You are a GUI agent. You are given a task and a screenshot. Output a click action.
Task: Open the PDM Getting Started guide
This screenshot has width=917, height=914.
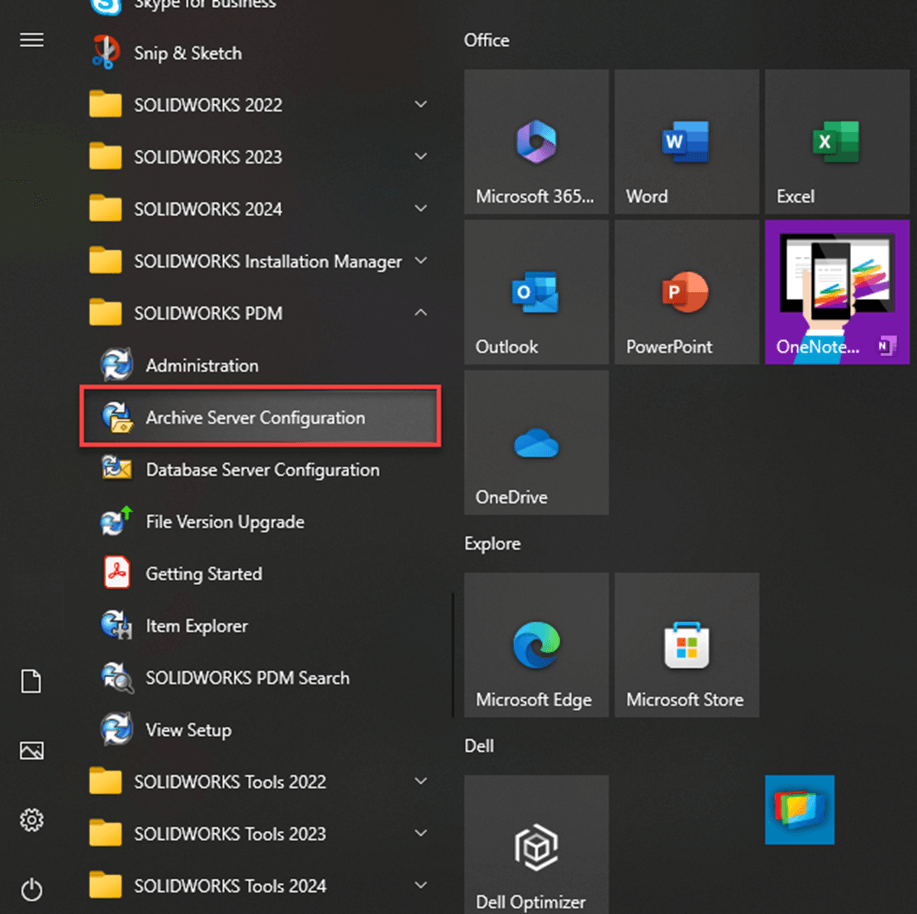pos(204,574)
